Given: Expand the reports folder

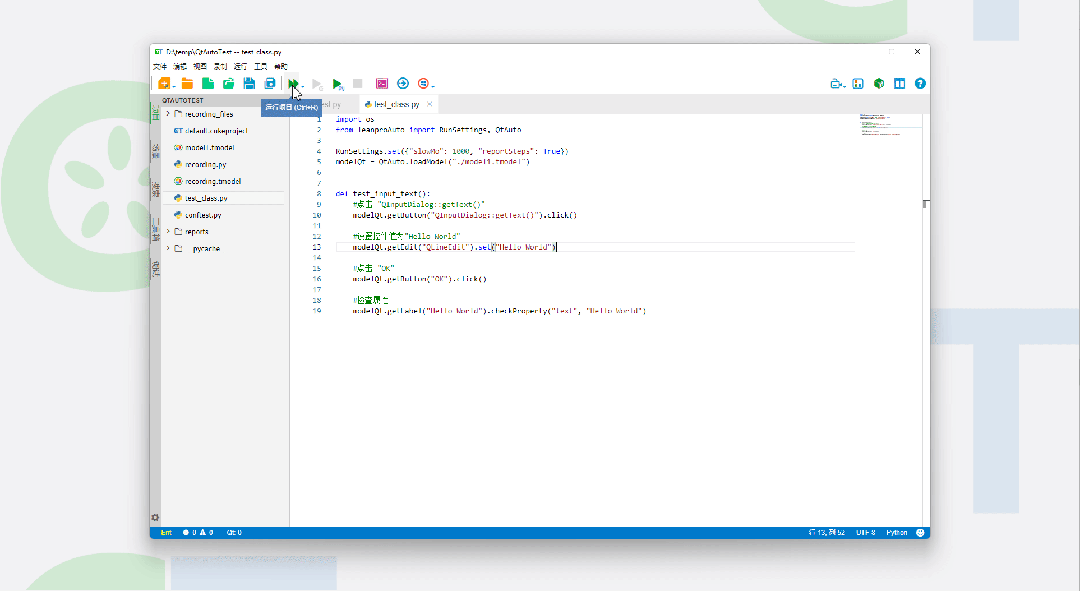Looking at the screenshot, I should tap(168, 231).
